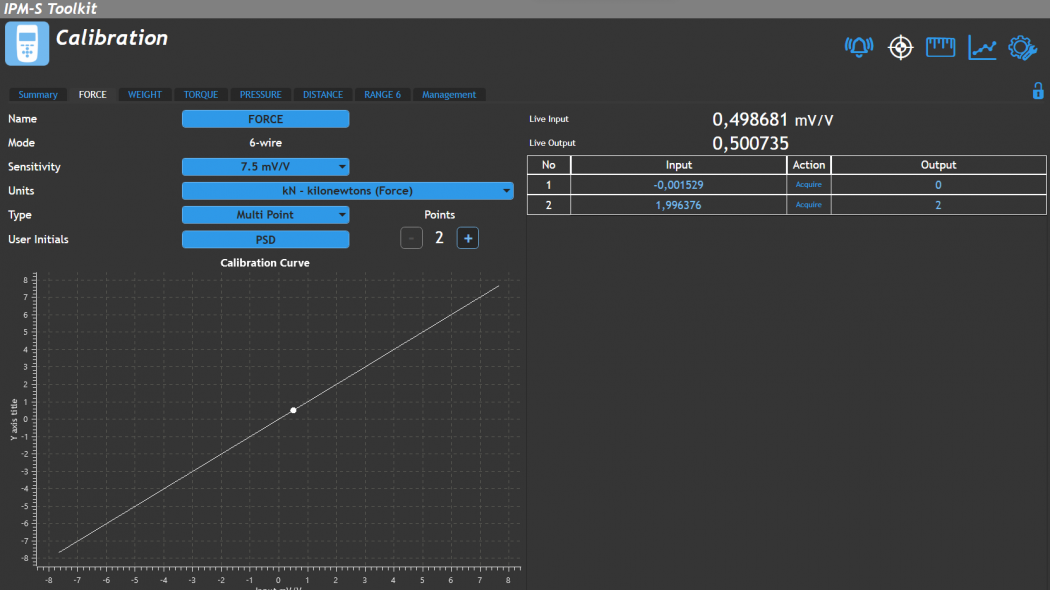Open the calibration ruler icon

[x=940, y=47]
